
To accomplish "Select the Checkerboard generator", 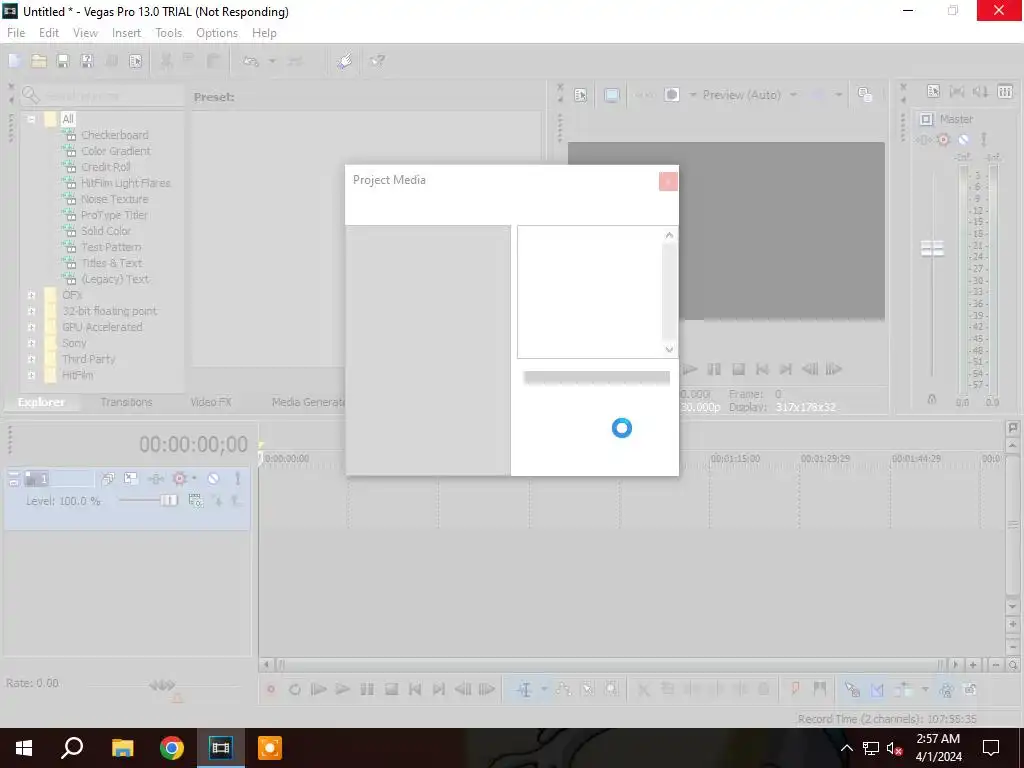I will pos(114,135).
